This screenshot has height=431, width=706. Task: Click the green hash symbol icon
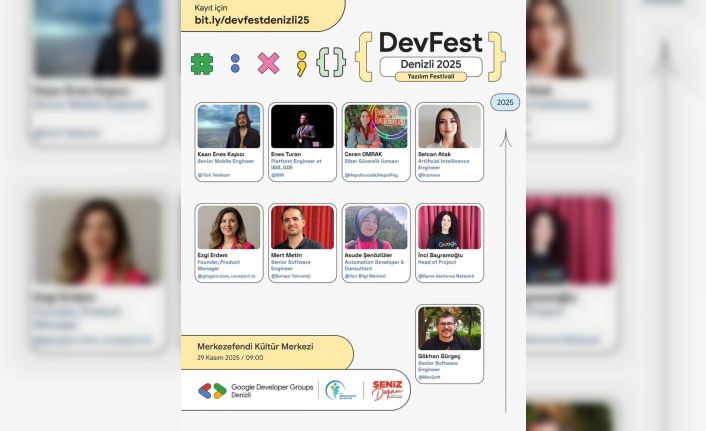pos(202,64)
